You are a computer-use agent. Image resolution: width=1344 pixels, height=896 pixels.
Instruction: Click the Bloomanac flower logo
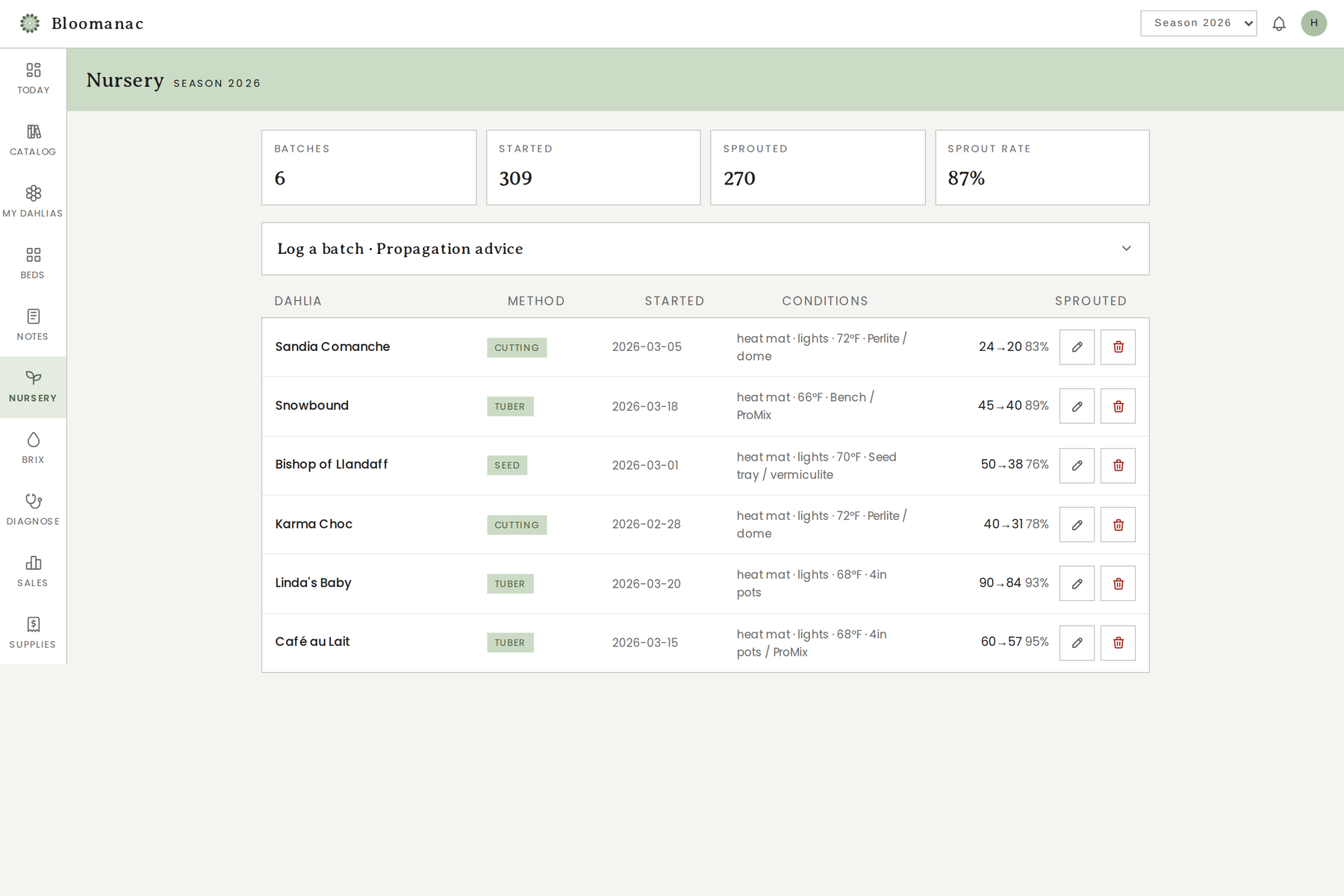point(30,23)
